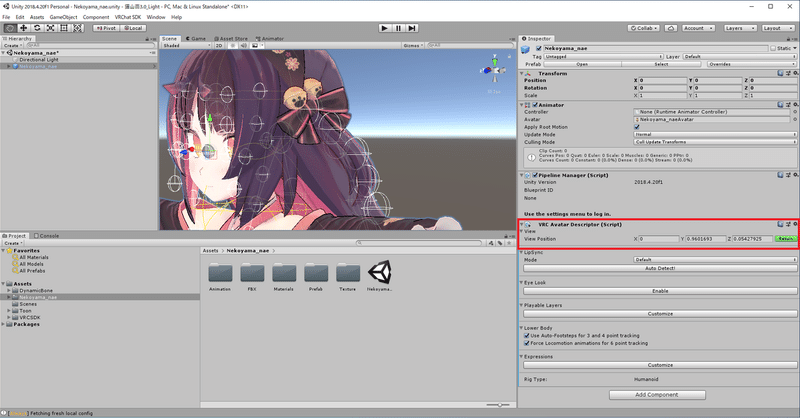Toggle Auto-Footsteps for 3 and 4 point tracking
Viewport: 800px width, 418px height.
[527, 335]
